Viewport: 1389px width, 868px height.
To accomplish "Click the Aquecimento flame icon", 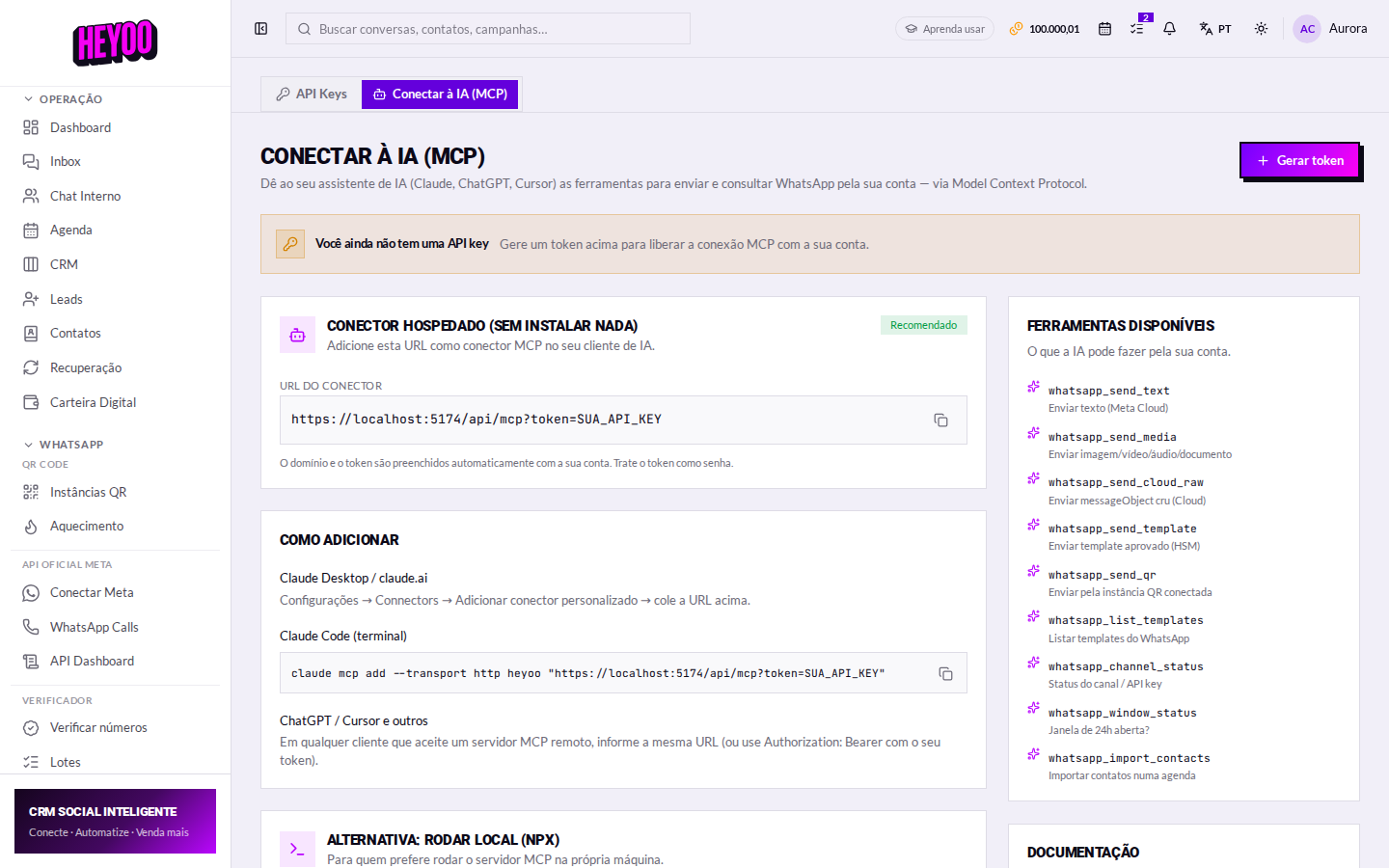I will pos(31,527).
